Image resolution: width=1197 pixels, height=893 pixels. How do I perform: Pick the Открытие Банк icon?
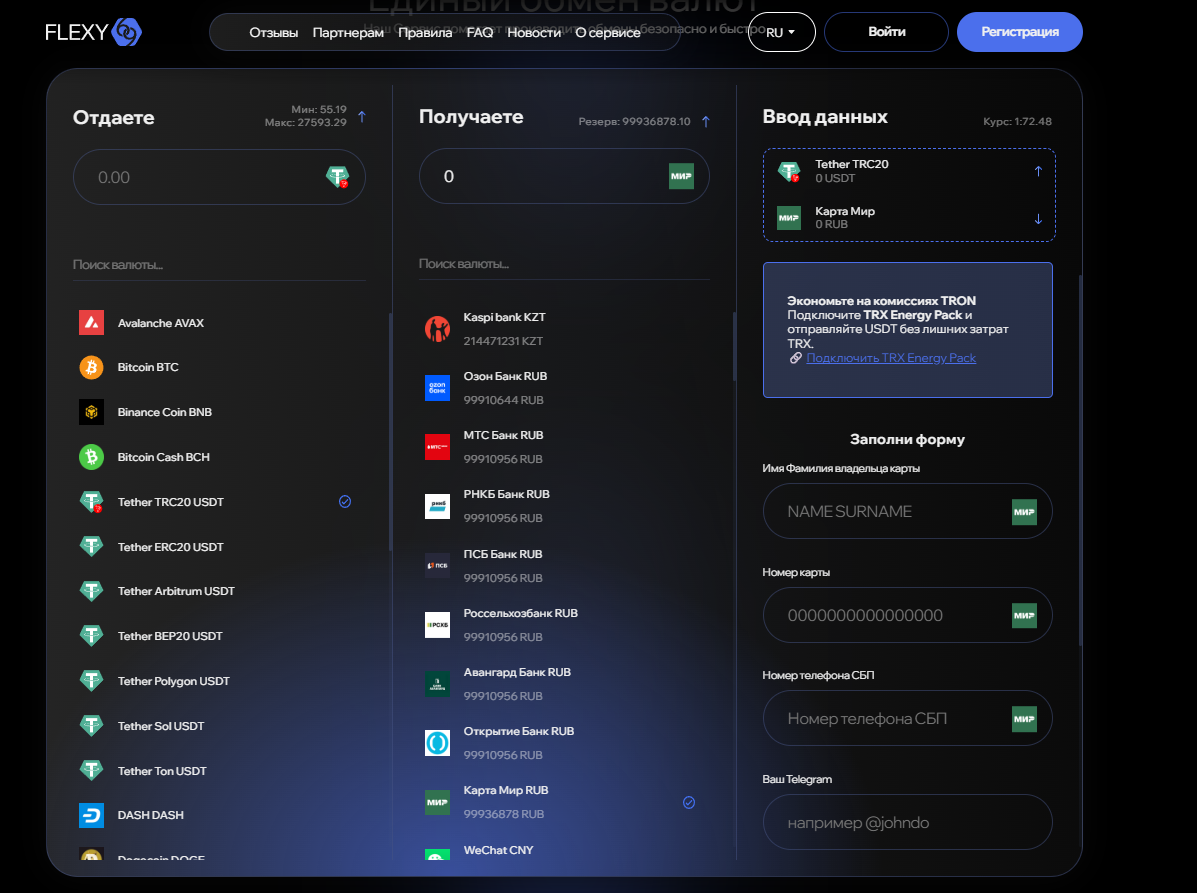[437, 743]
